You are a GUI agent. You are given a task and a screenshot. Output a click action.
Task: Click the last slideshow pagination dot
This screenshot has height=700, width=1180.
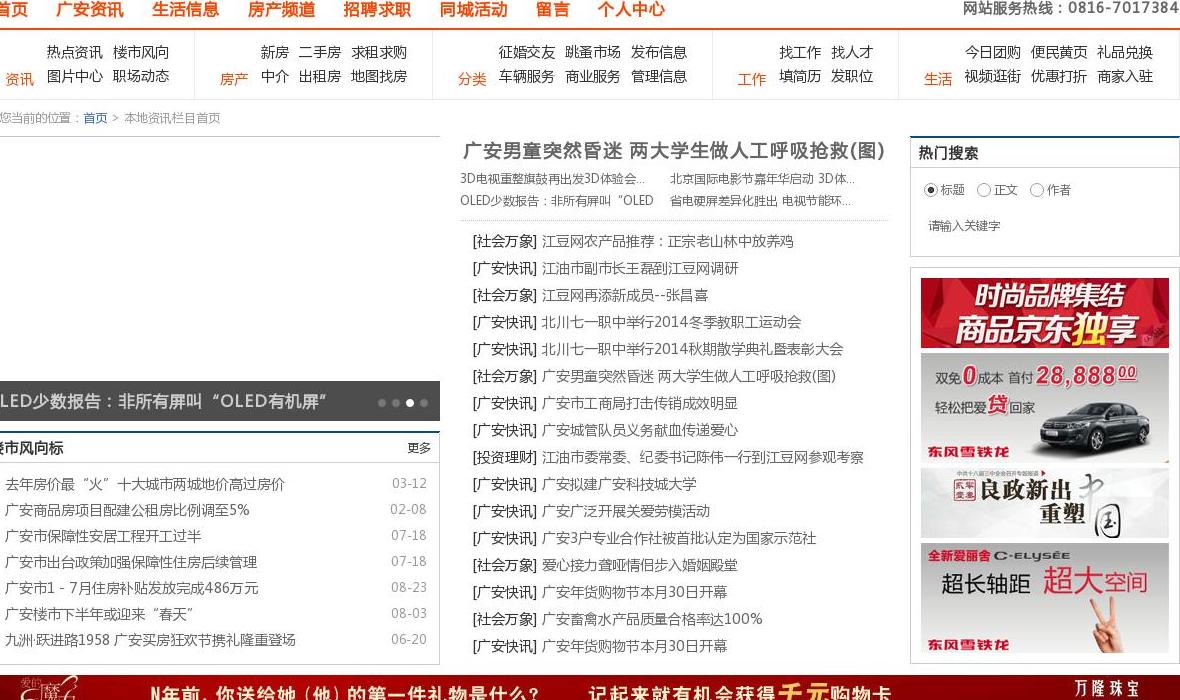(424, 403)
